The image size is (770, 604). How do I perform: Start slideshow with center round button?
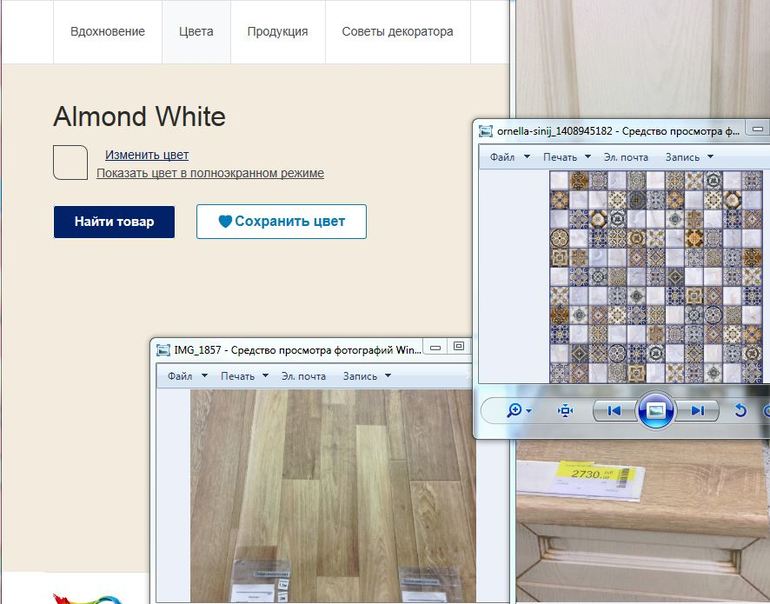[x=656, y=410]
